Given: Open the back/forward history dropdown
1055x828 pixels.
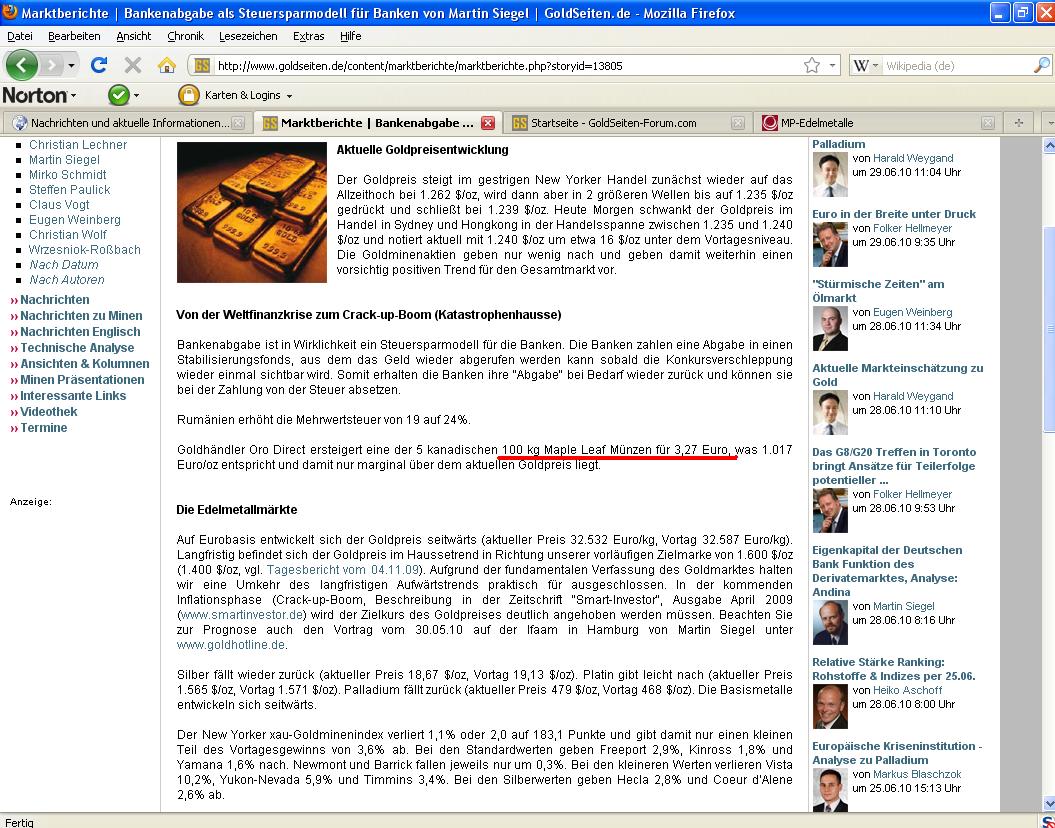Looking at the screenshot, I should (71, 65).
